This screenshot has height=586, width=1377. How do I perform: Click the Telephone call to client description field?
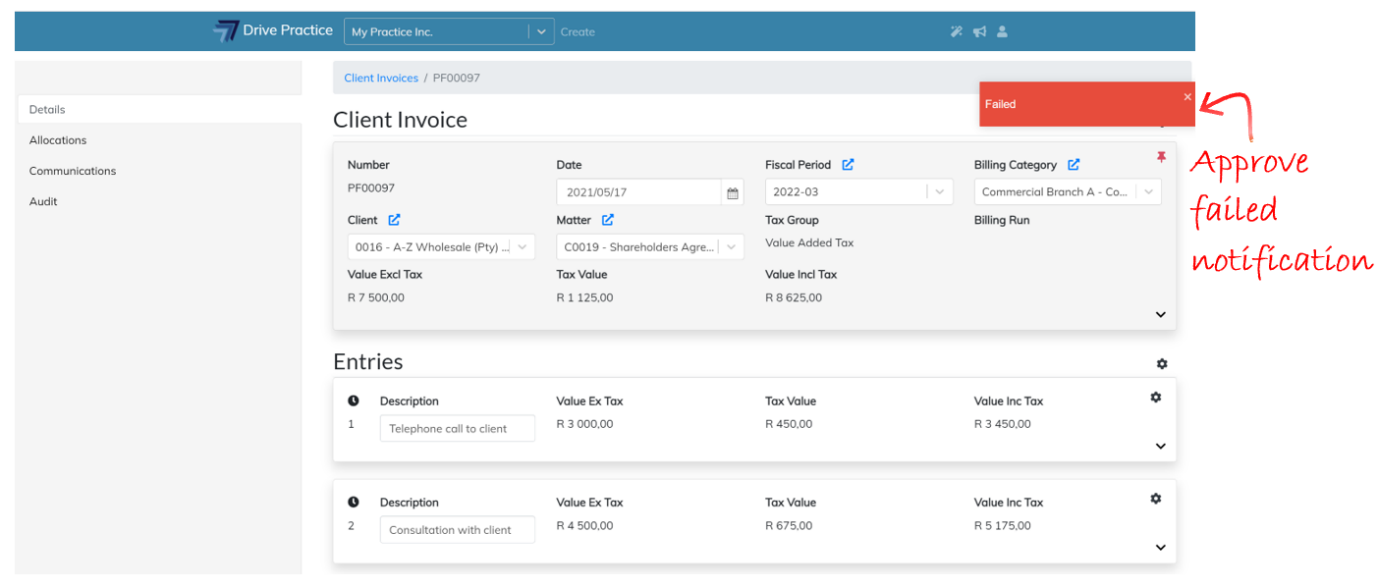(x=457, y=429)
